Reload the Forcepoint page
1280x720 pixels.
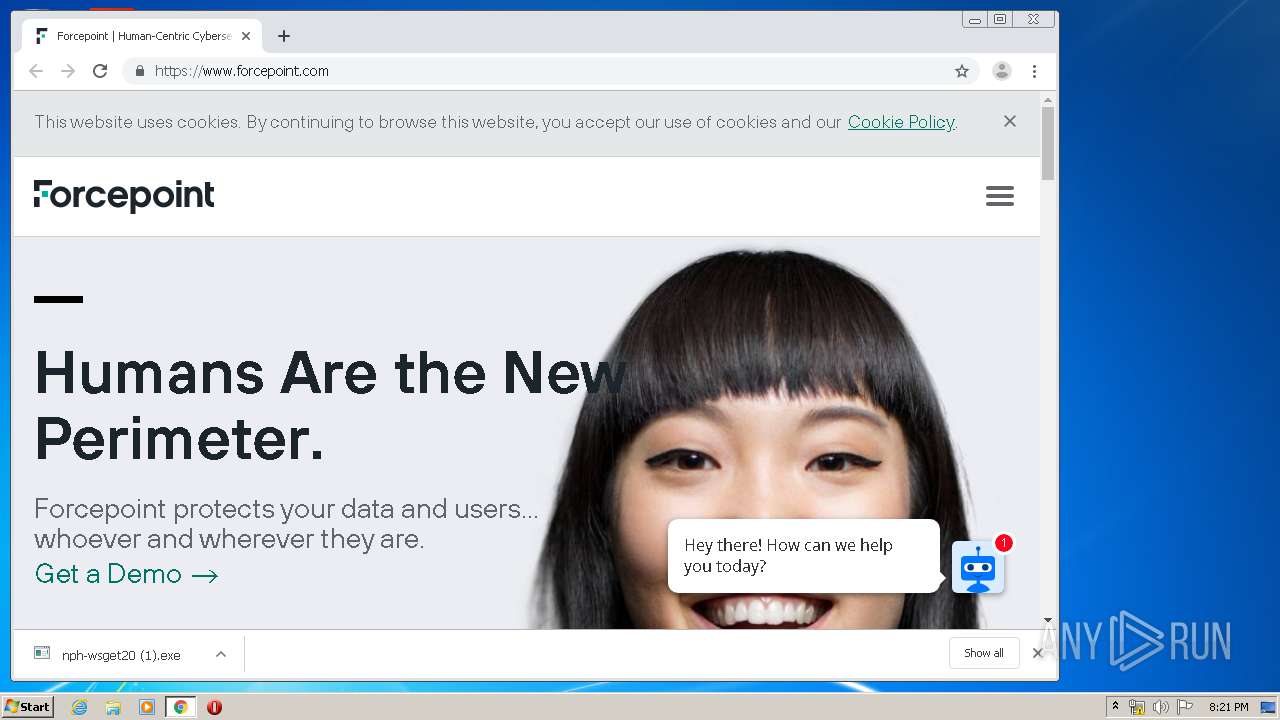[100, 71]
